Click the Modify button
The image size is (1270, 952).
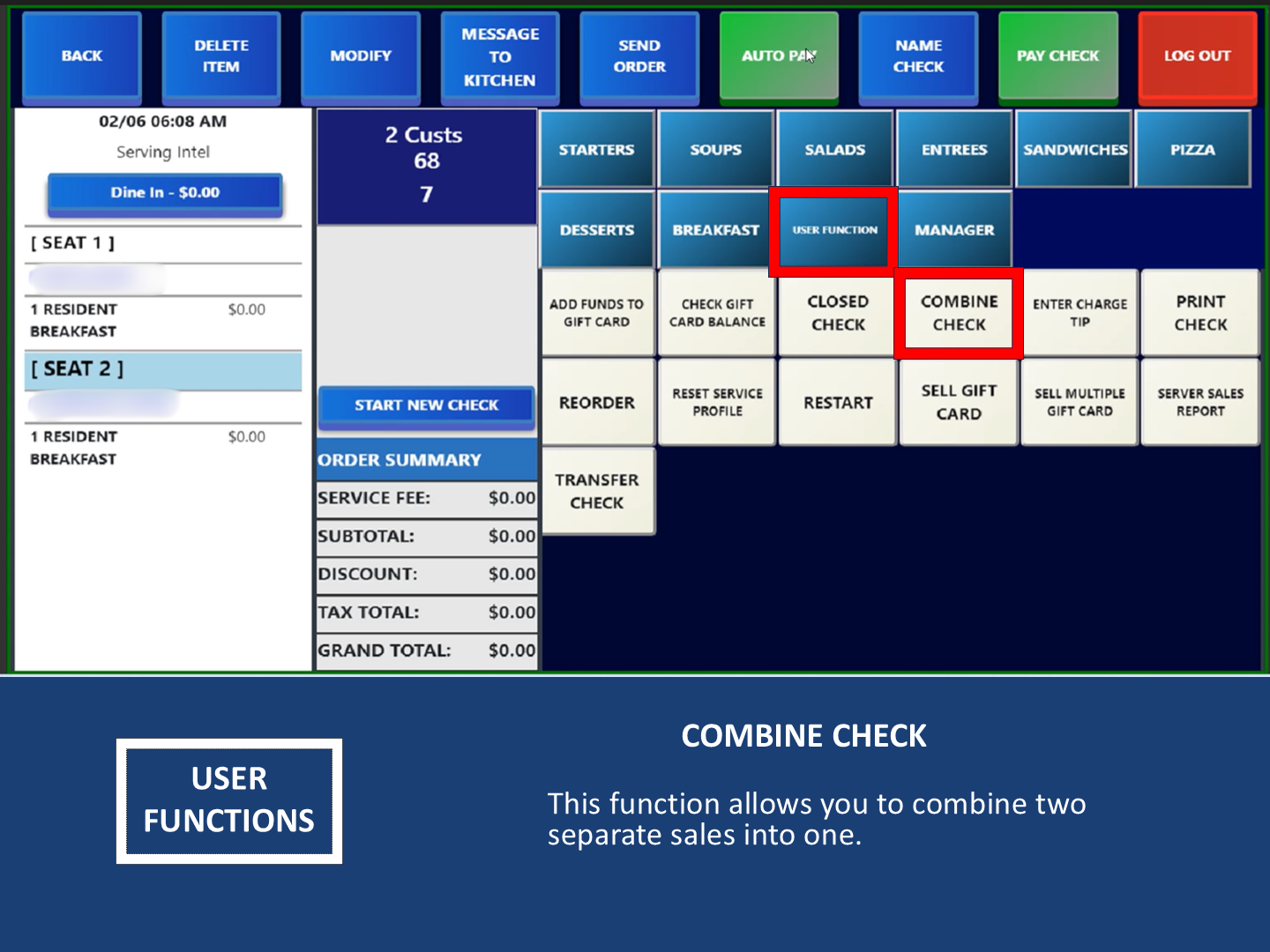360,56
